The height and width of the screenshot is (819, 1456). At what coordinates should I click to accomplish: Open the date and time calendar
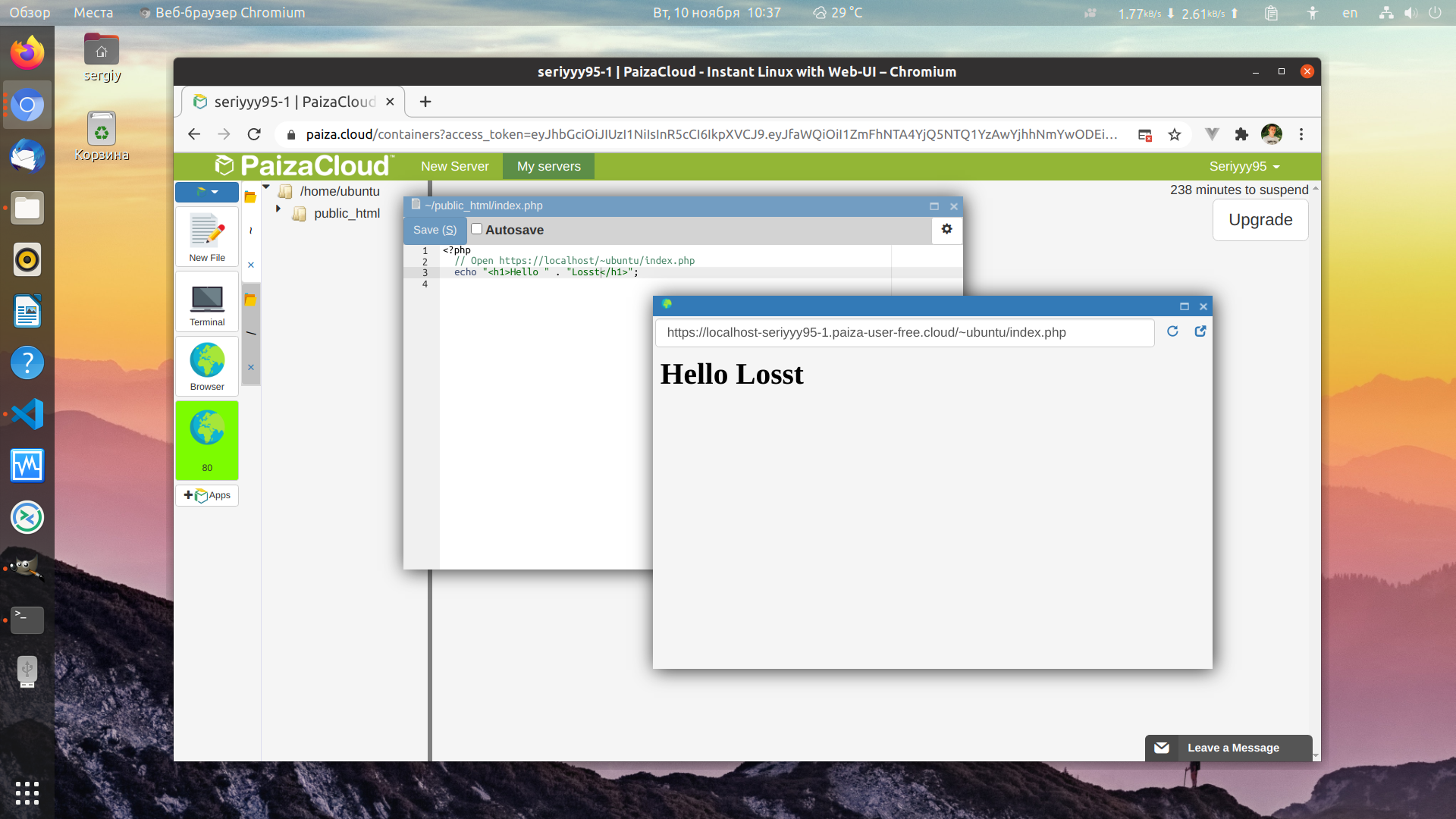click(717, 12)
